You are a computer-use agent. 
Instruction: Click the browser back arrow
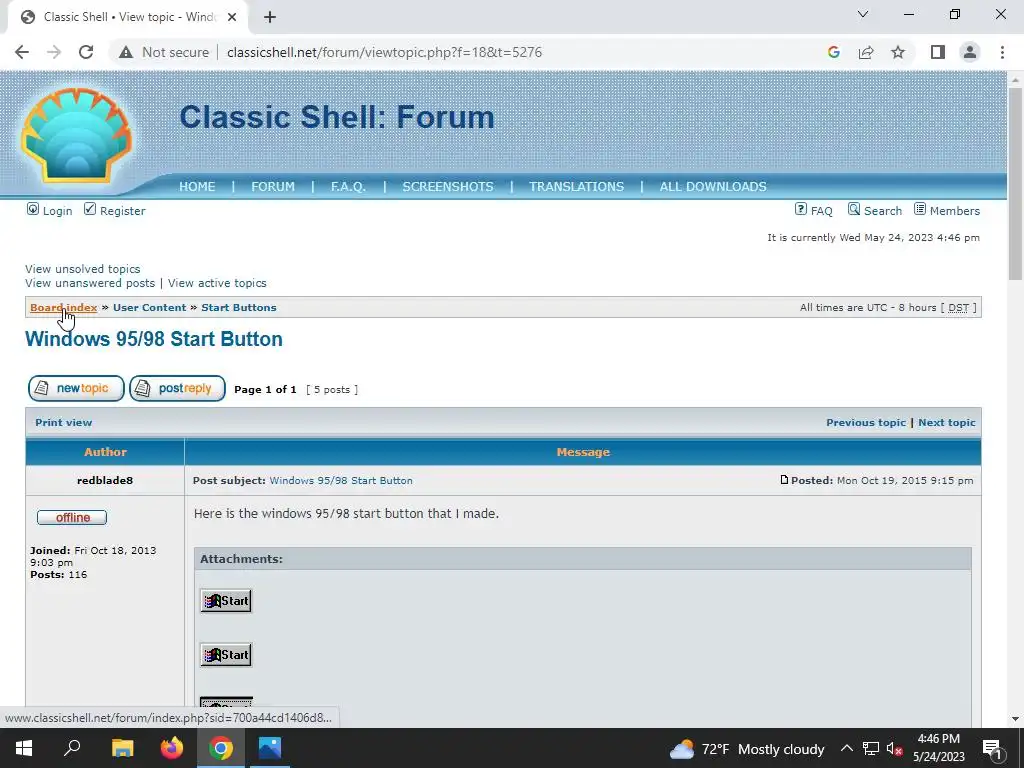click(22, 52)
